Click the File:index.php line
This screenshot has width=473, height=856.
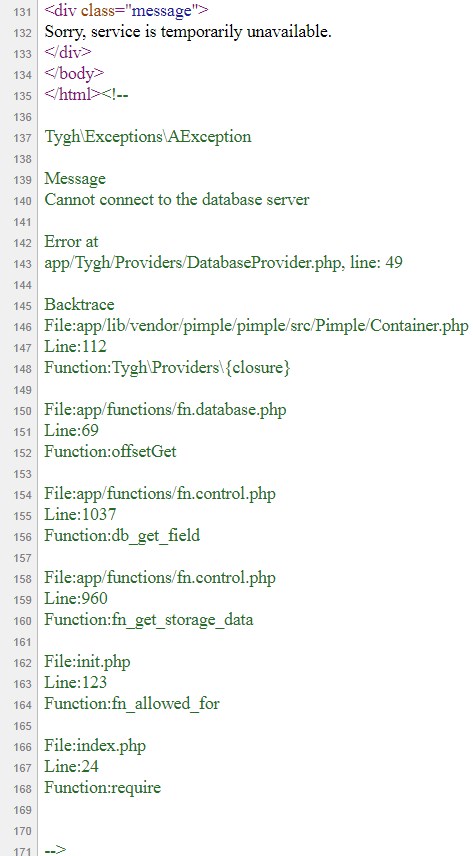point(95,746)
